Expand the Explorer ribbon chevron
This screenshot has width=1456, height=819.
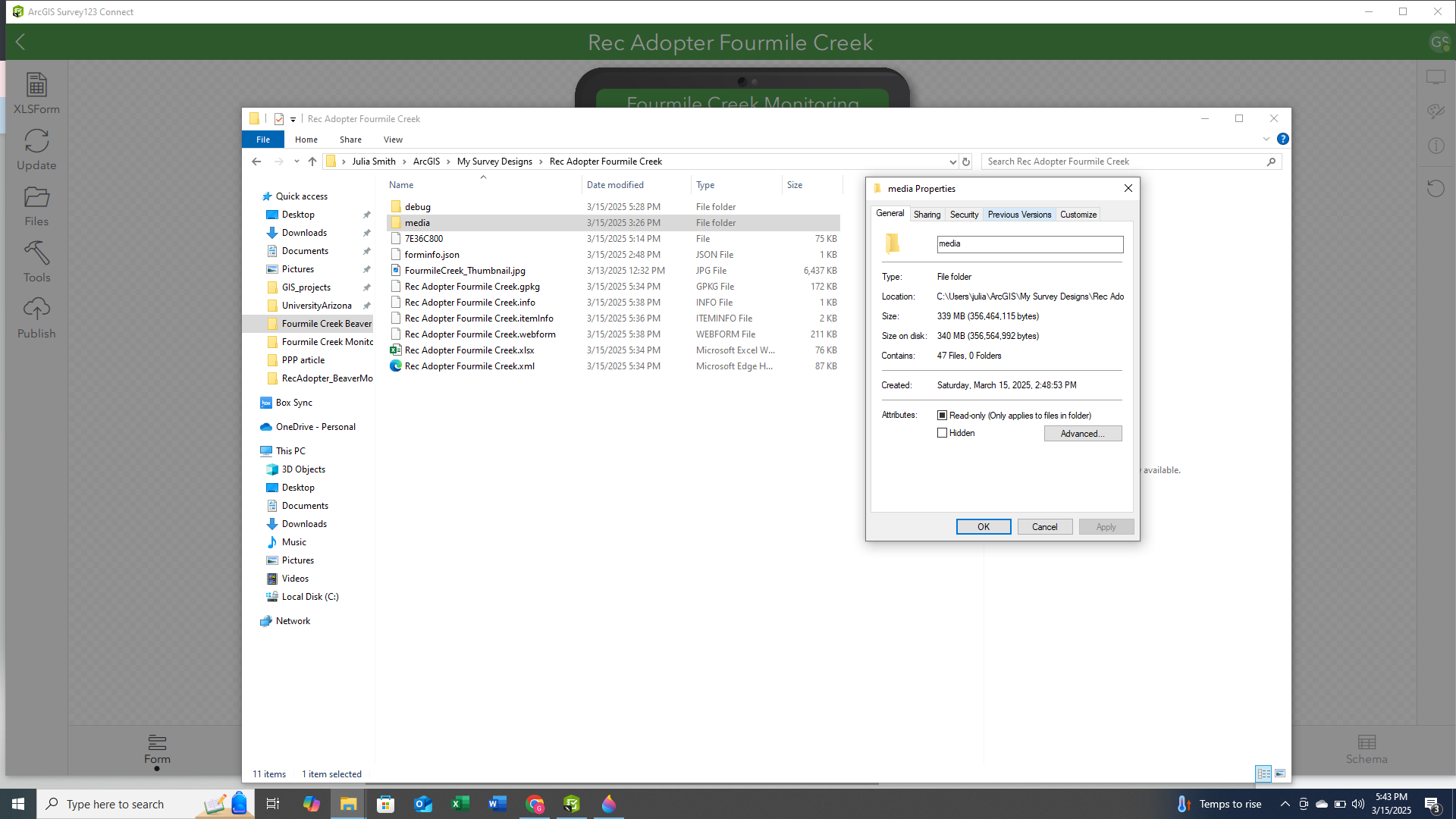1266,139
